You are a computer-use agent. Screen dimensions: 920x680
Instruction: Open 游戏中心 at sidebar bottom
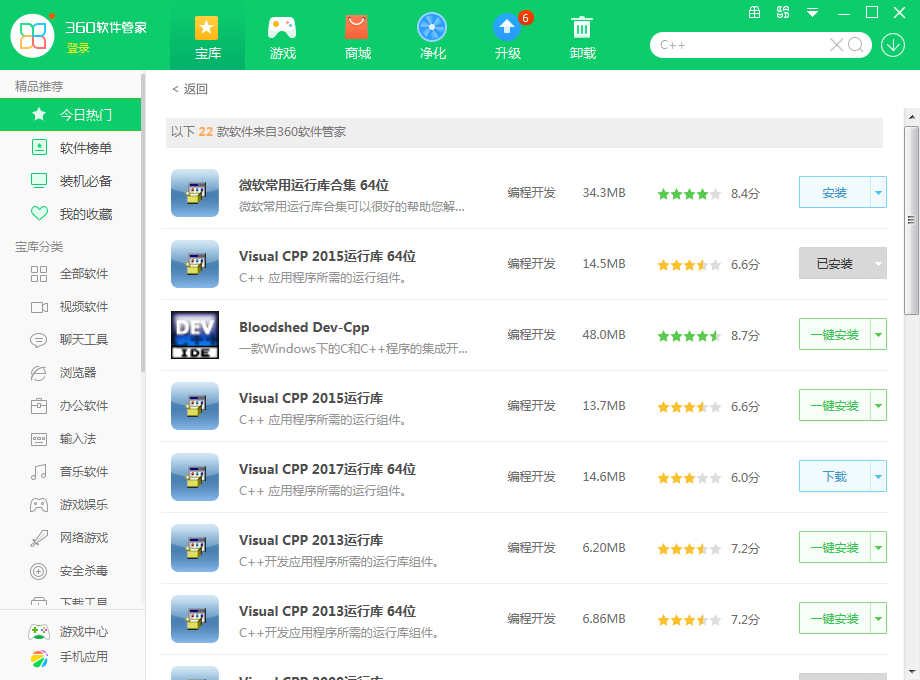70,631
